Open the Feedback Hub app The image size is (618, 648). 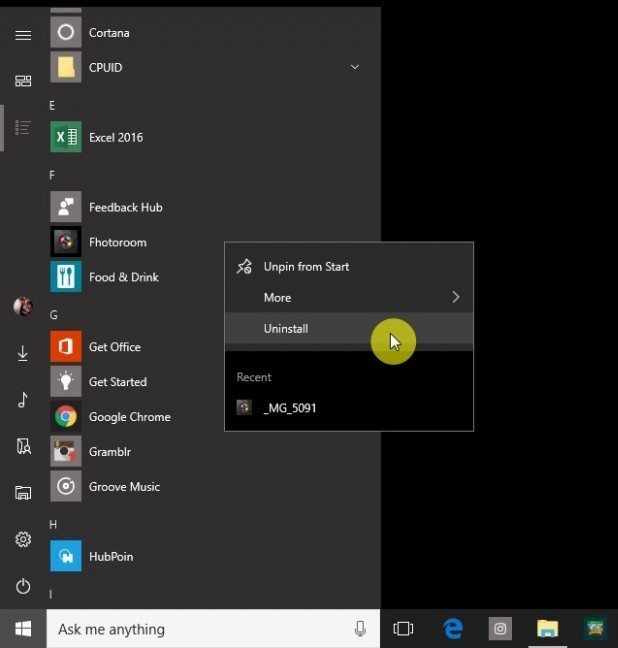tap(125, 207)
